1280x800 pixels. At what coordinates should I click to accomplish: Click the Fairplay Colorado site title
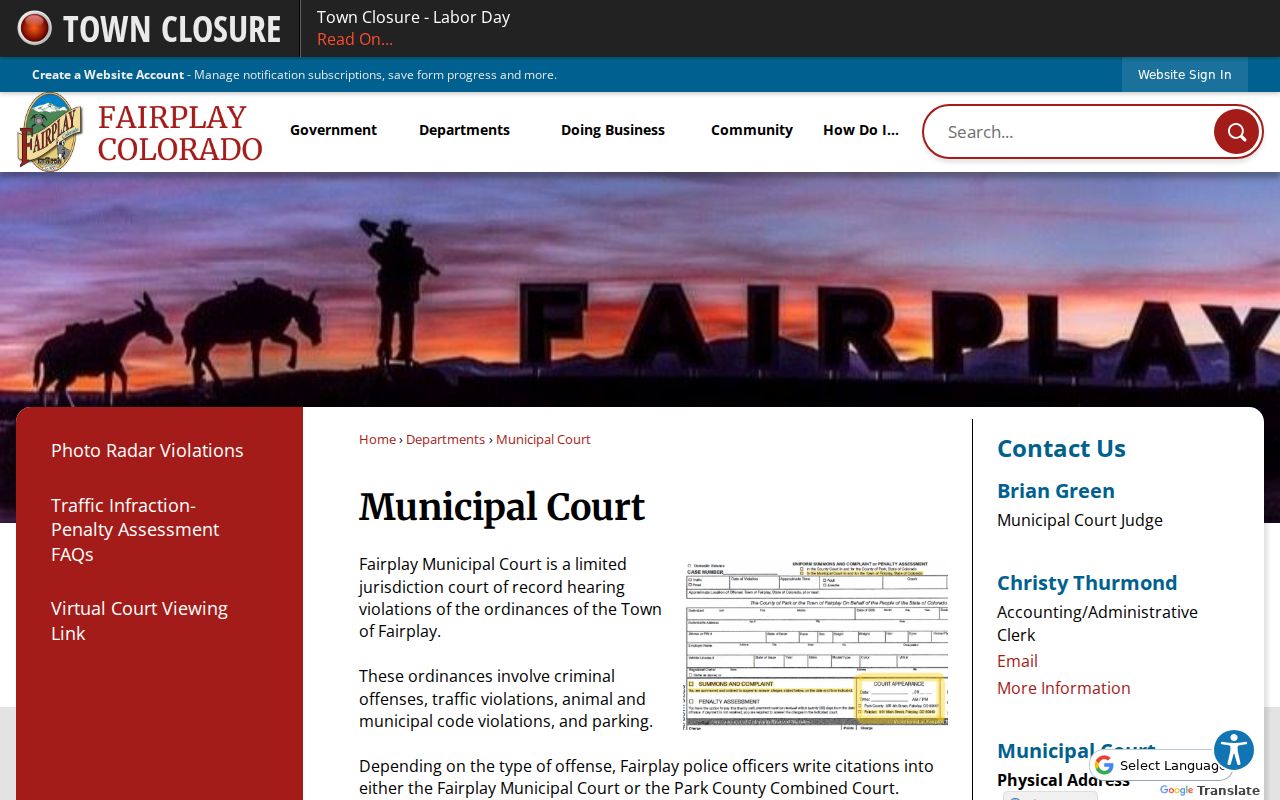pos(180,133)
